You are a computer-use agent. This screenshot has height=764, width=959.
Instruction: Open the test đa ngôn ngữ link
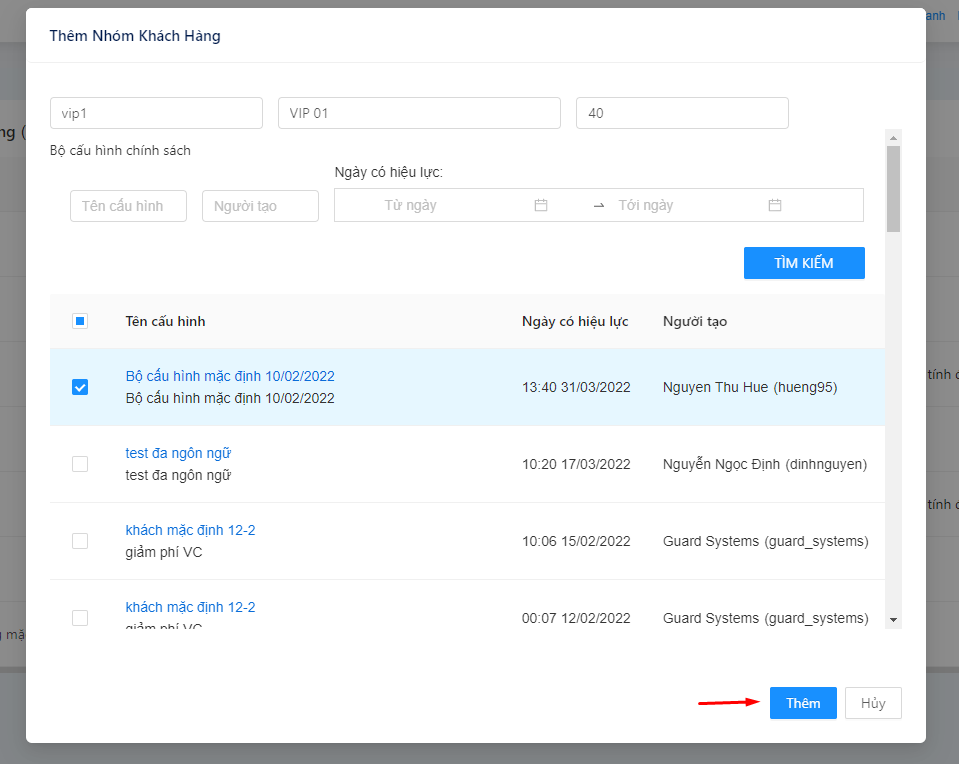(x=178, y=453)
